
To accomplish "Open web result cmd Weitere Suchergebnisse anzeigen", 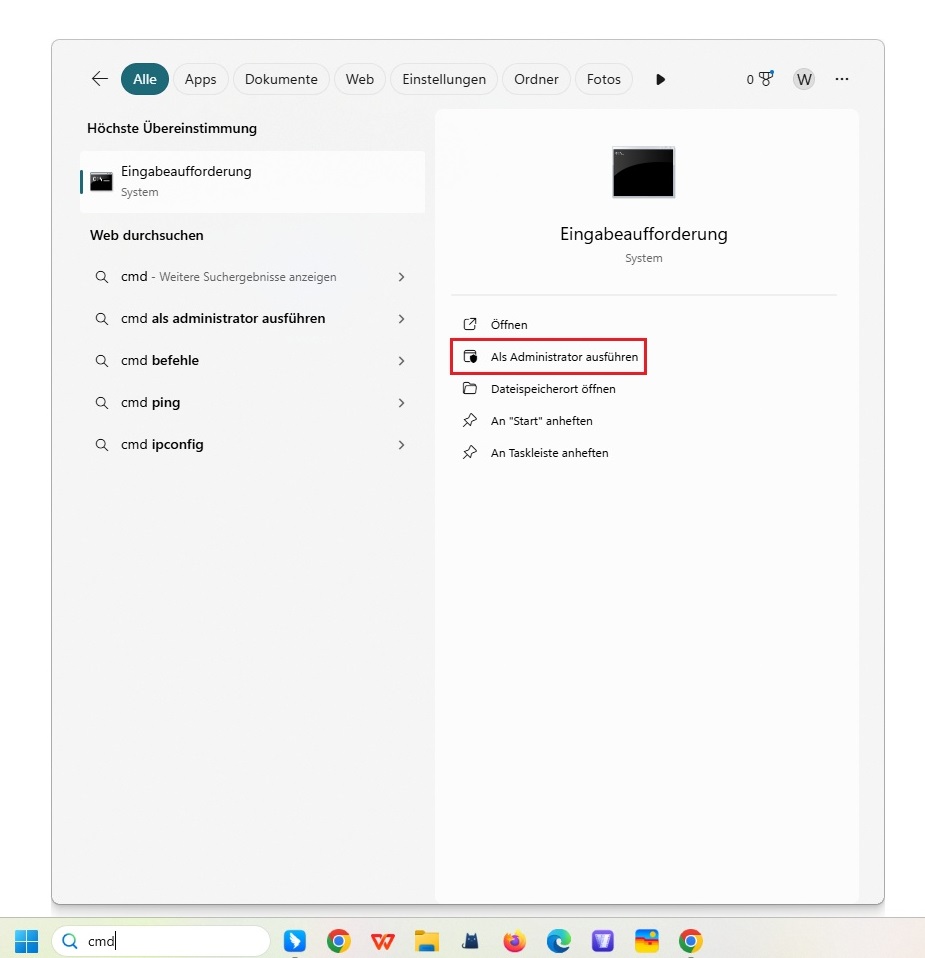I will 250,277.
